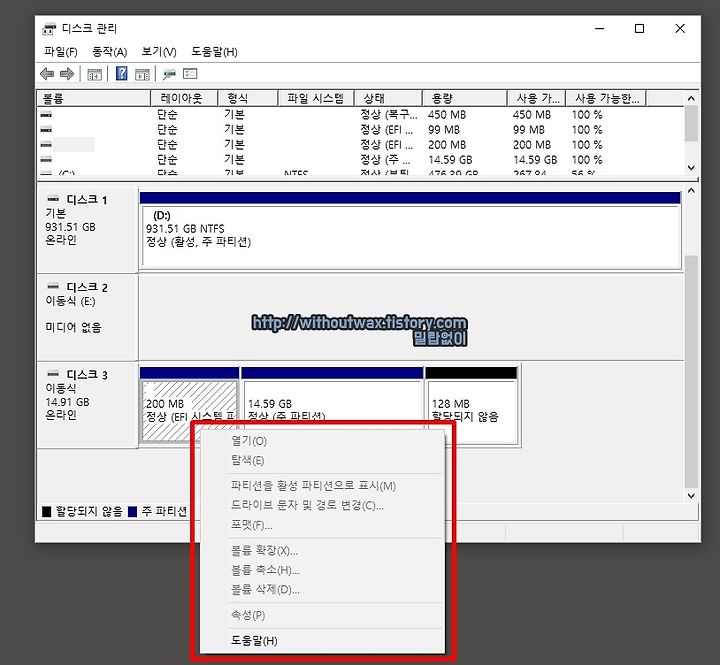Click the disk map pane scrollbar thumb
The width and height of the screenshot is (720, 665).
pos(691,371)
